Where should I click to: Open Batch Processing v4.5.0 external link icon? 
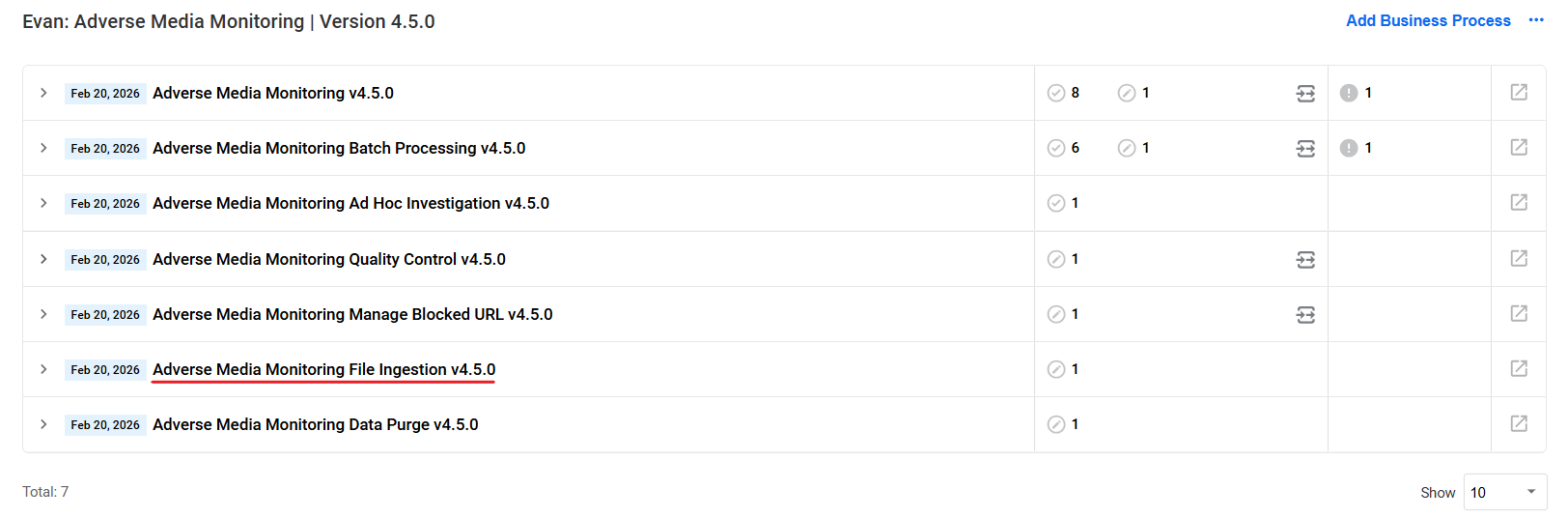tap(1519, 147)
